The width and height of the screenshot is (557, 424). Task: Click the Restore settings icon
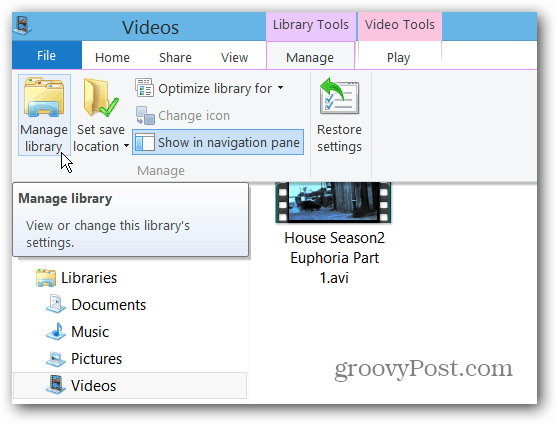coord(339,96)
